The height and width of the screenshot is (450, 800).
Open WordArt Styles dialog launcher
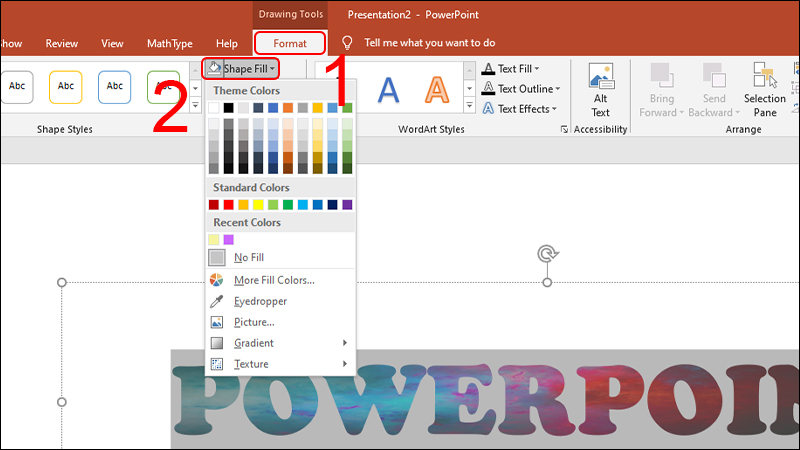pyautogui.click(x=564, y=130)
